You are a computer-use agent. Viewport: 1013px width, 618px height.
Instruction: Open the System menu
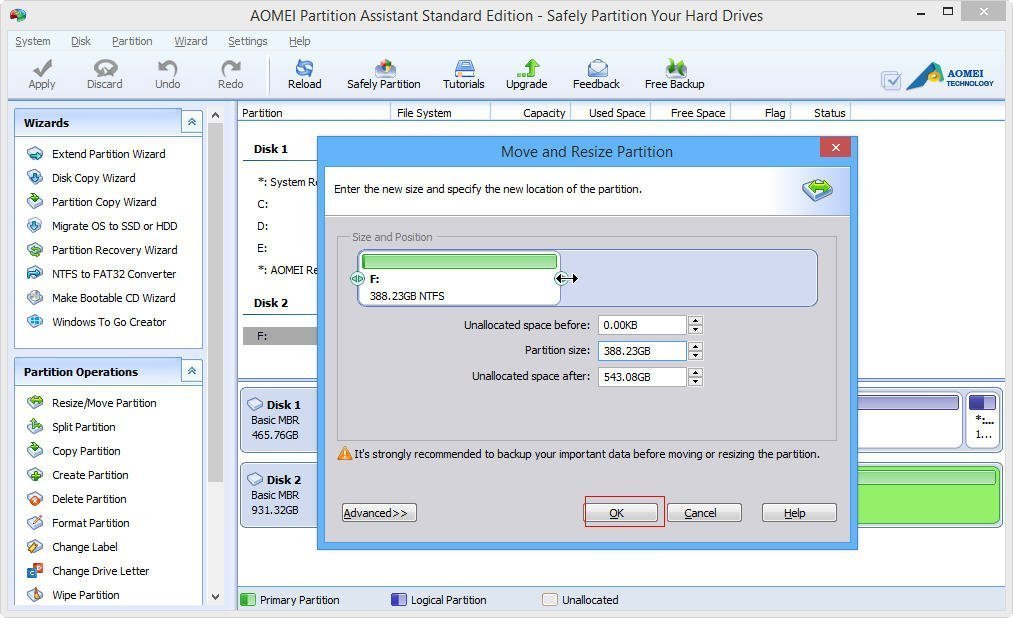pyautogui.click(x=33, y=41)
